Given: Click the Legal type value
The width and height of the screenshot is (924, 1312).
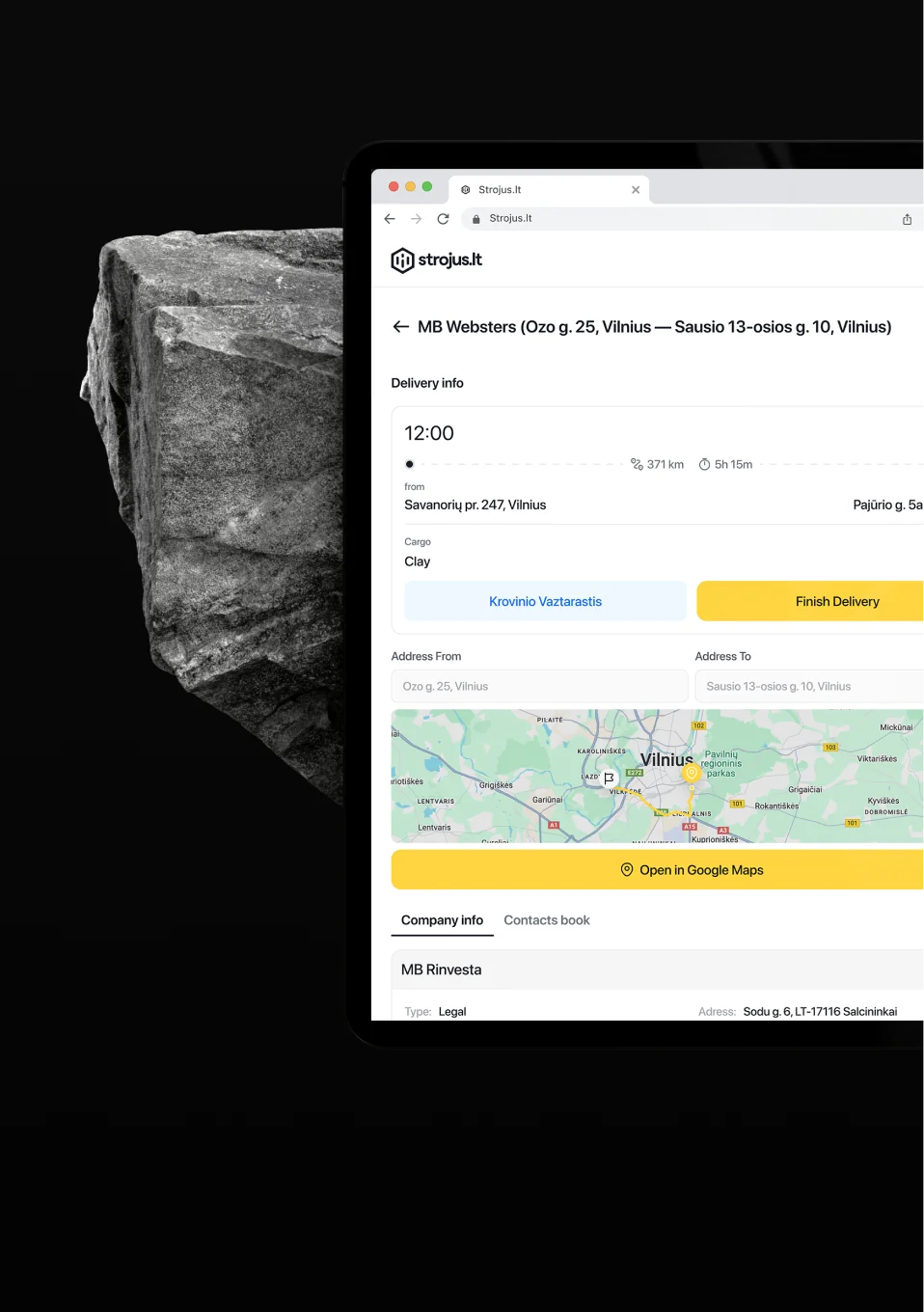Looking at the screenshot, I should (x=452, y=1011).
